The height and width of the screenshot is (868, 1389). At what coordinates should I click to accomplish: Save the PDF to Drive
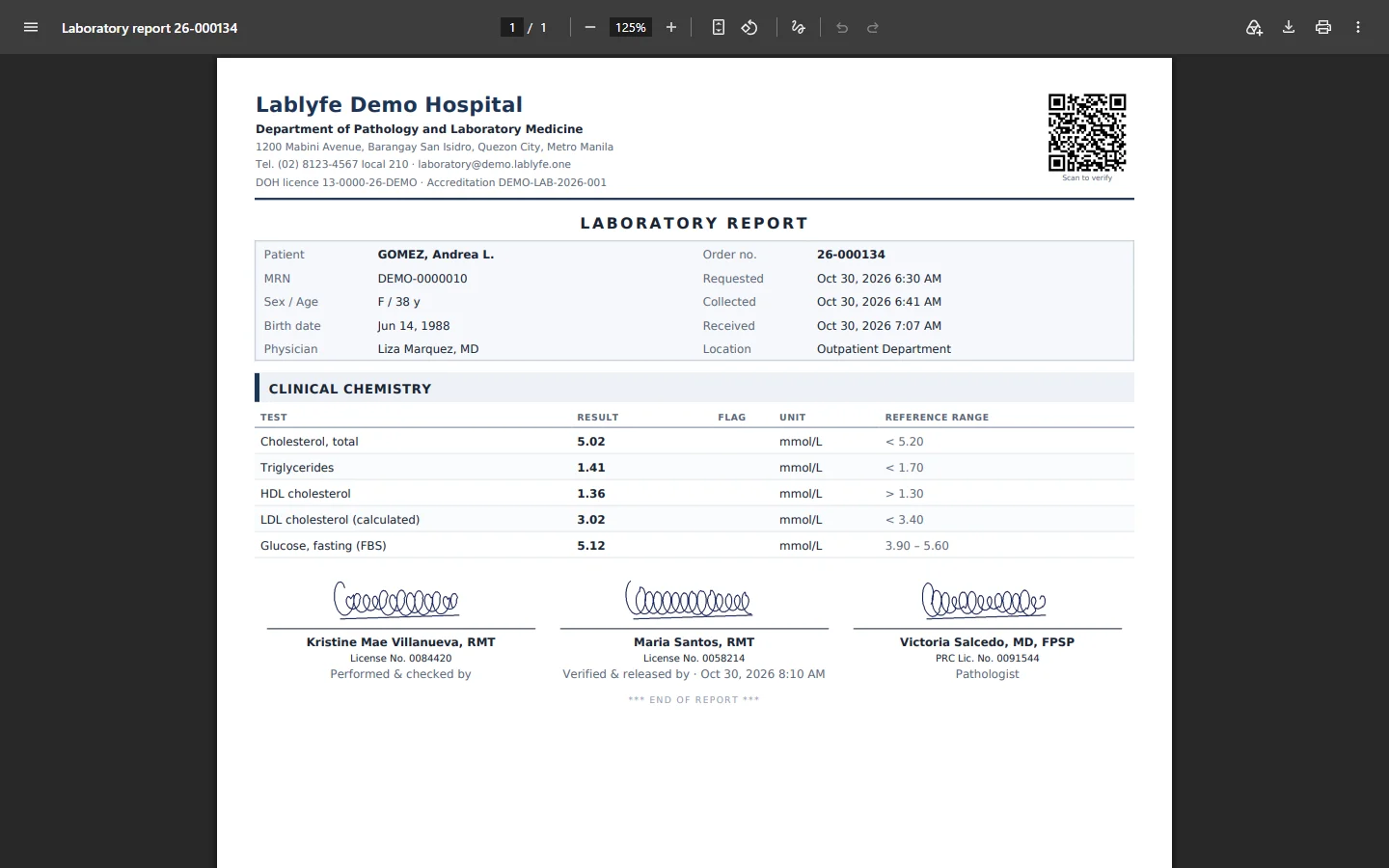(1254, 27)
